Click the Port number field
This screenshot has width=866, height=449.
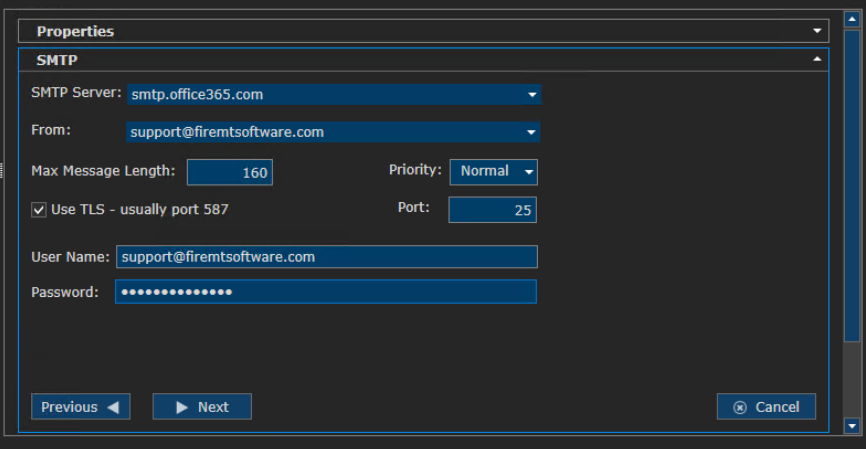click(492, 210)
